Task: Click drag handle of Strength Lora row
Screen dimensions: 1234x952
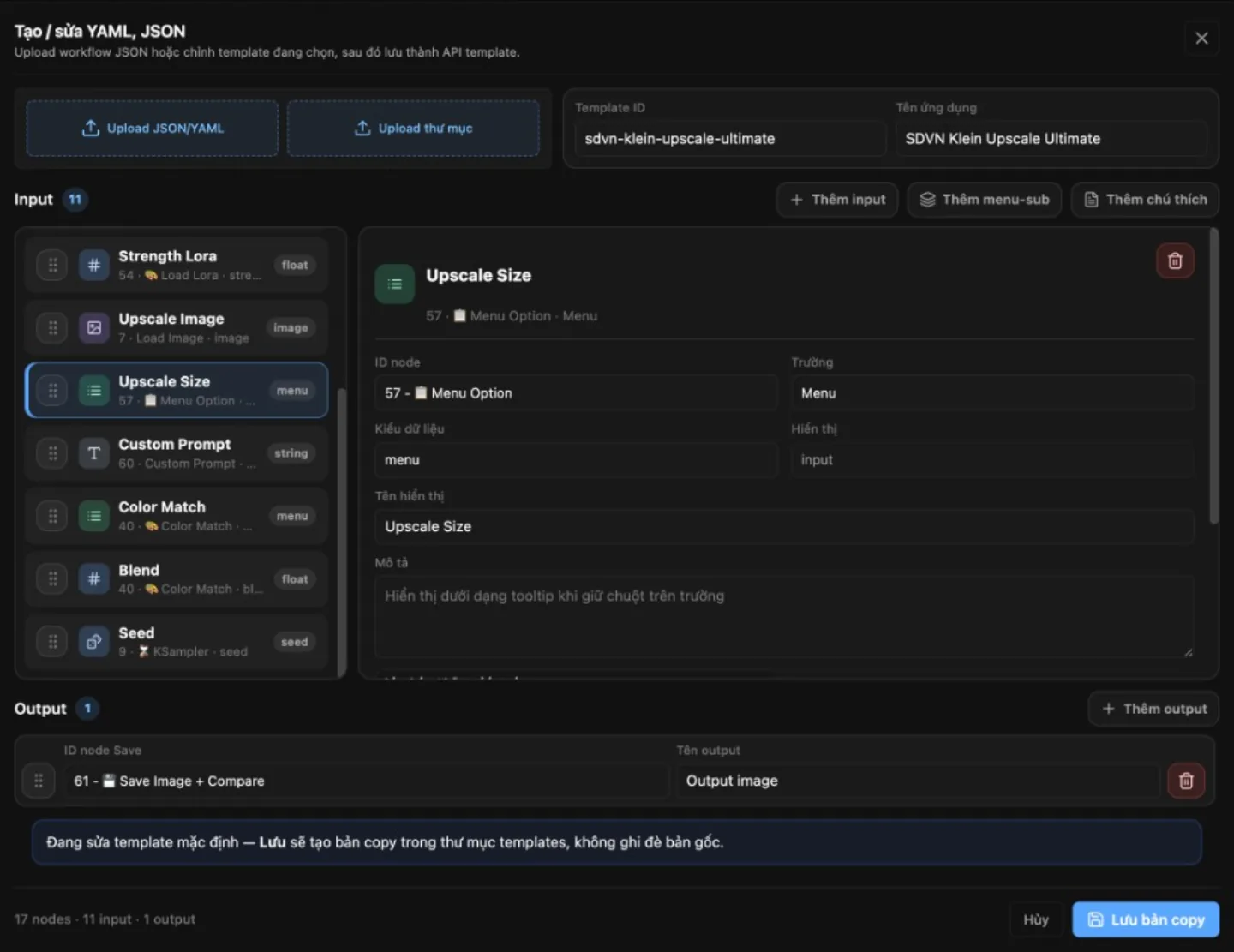Action: [52, 265]
